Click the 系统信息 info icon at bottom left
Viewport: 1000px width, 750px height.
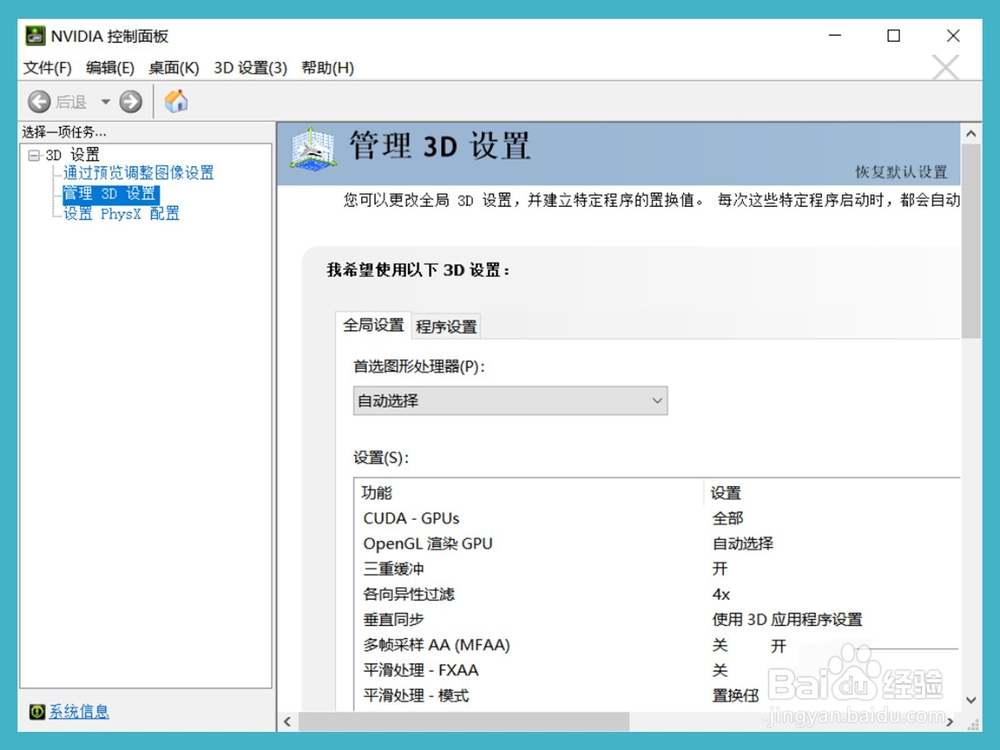[37, 710]
